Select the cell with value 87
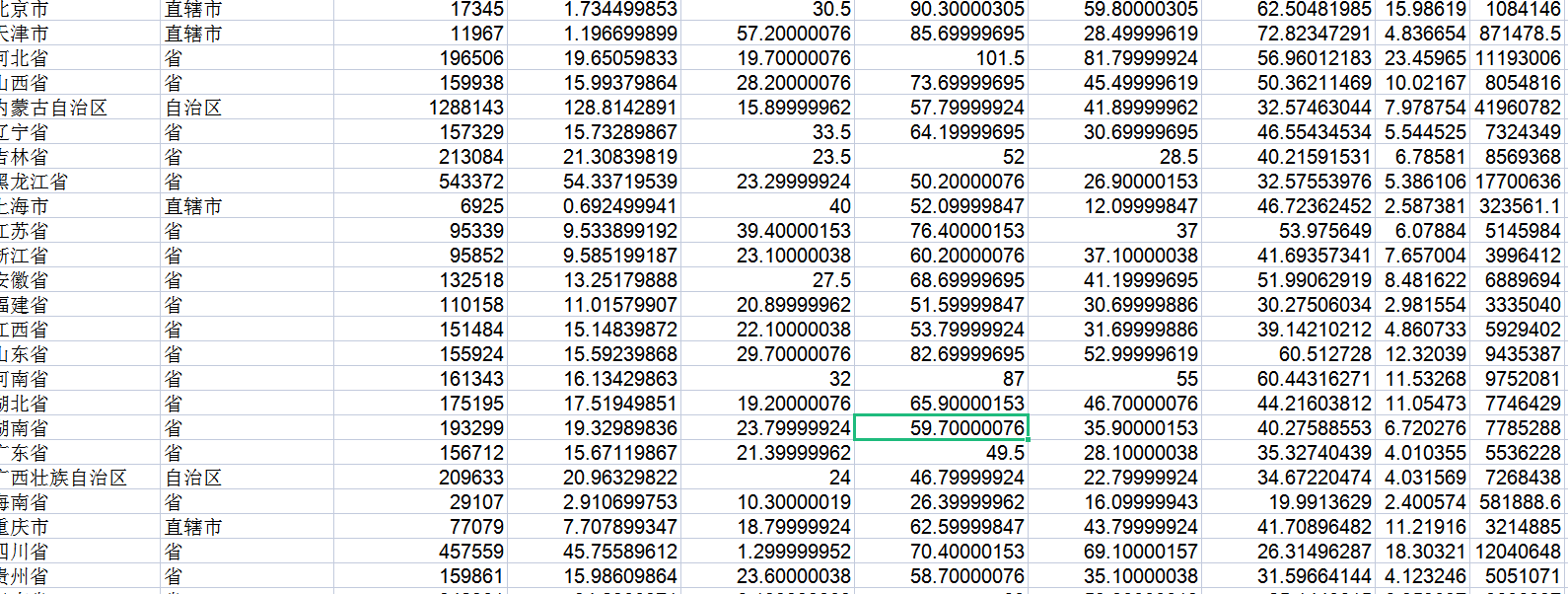 tap(941, 379)
